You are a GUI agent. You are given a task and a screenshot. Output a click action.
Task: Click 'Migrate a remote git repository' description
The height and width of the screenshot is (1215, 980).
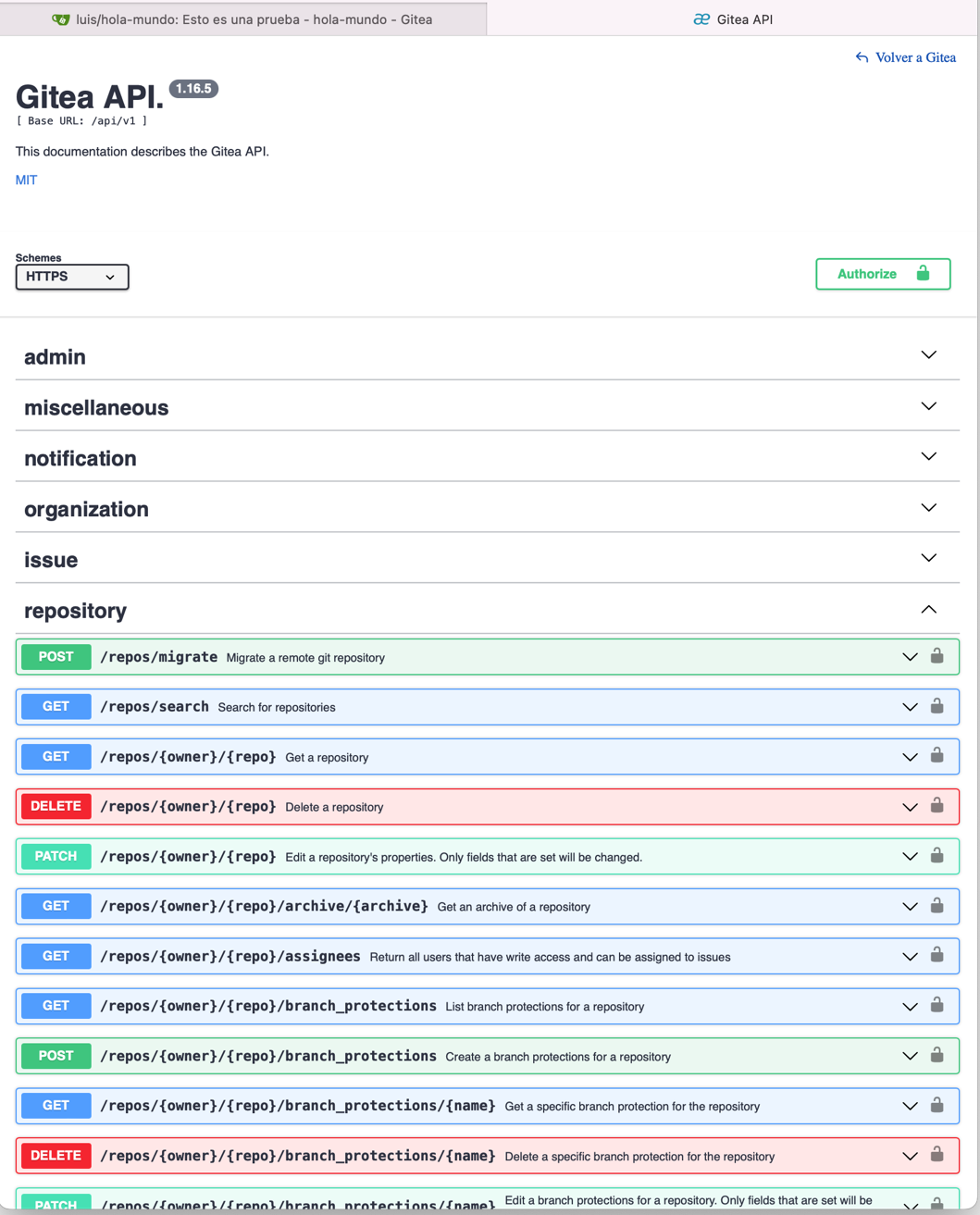click(x=305, y=658)
